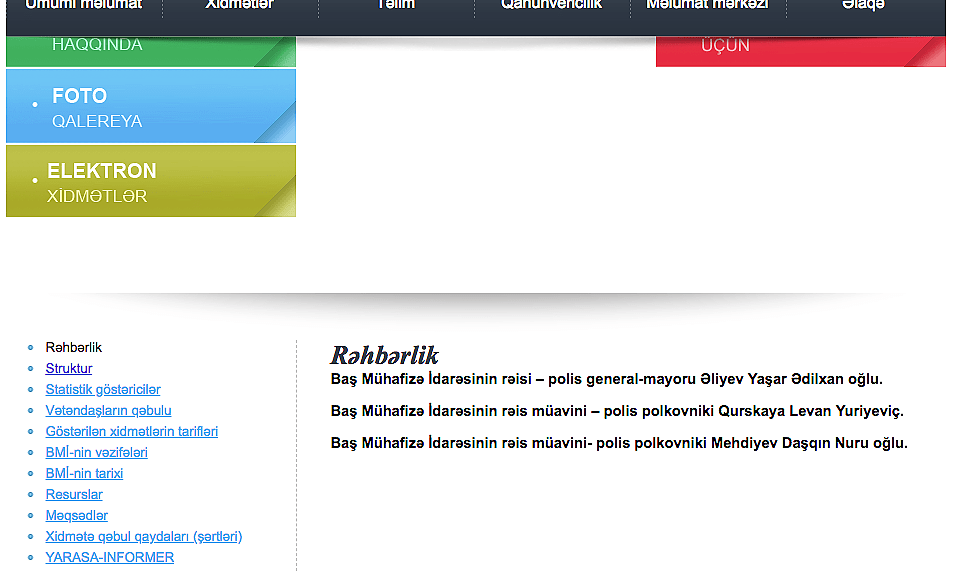Viewport: 967px width, 580px height.
Task: Select Təlim in the top navigation
Action: coord(396,7)
